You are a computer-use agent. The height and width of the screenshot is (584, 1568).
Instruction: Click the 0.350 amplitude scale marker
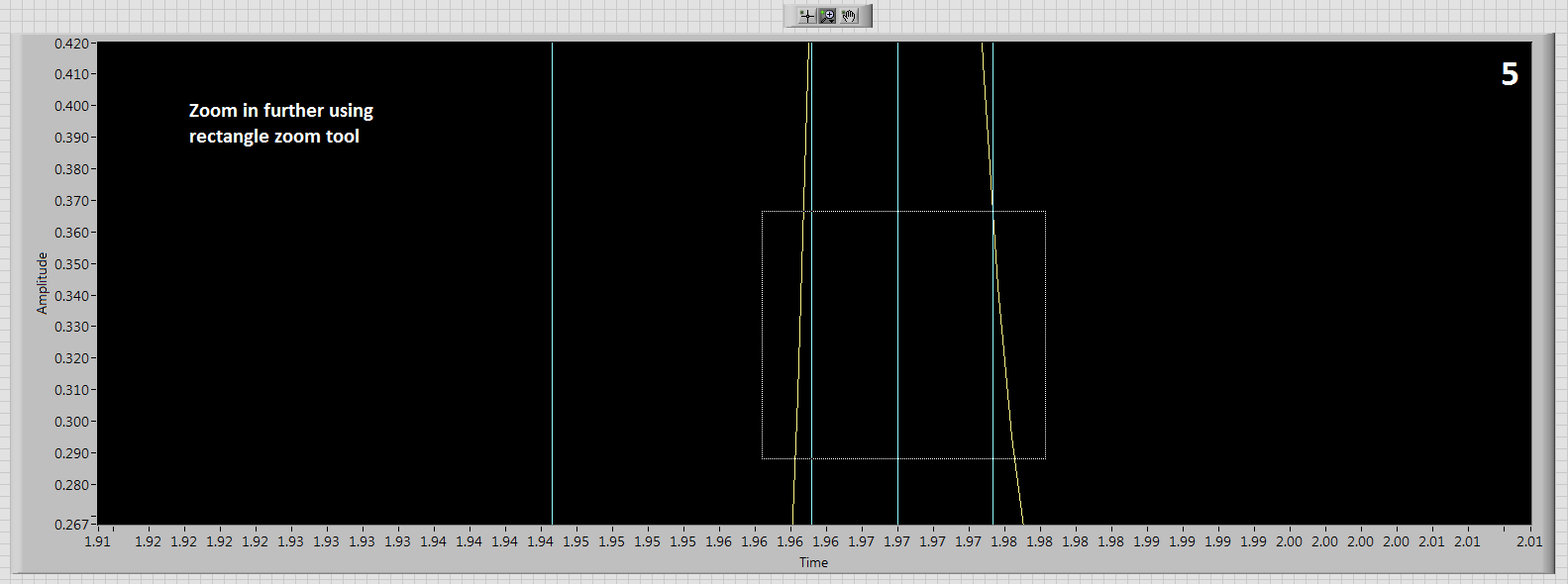[x=71, y=264]
